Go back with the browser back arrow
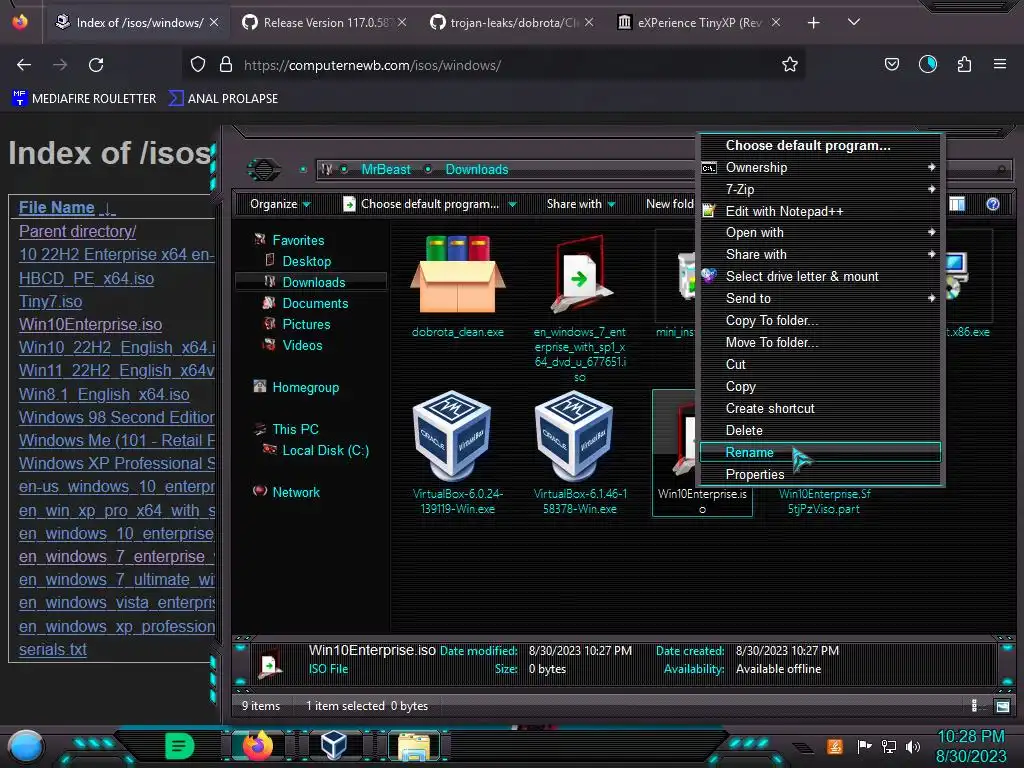Viewport: 1024px width, 768px height. (x=24, y=65)
